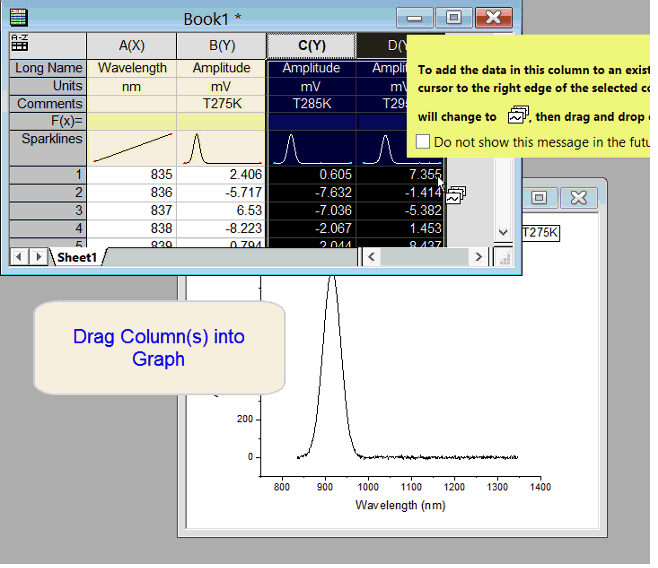The width and height of the screenshot is (658, 568).
Task: Click cell with value -1.414
Action: tap(400, 193)
